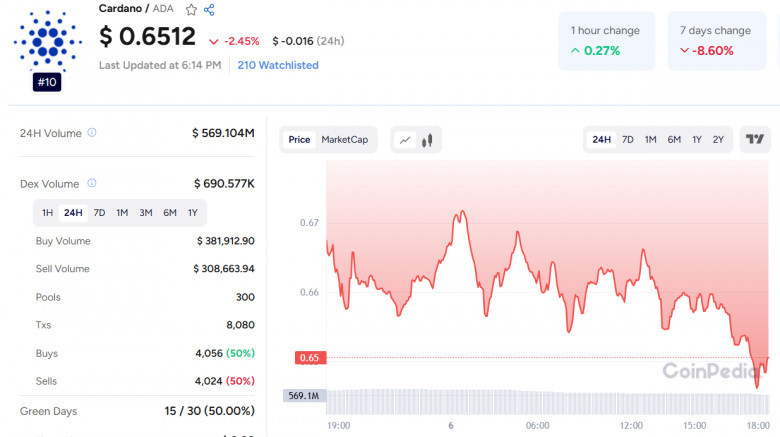Click the Cardano / ADA title

(136, 9)
